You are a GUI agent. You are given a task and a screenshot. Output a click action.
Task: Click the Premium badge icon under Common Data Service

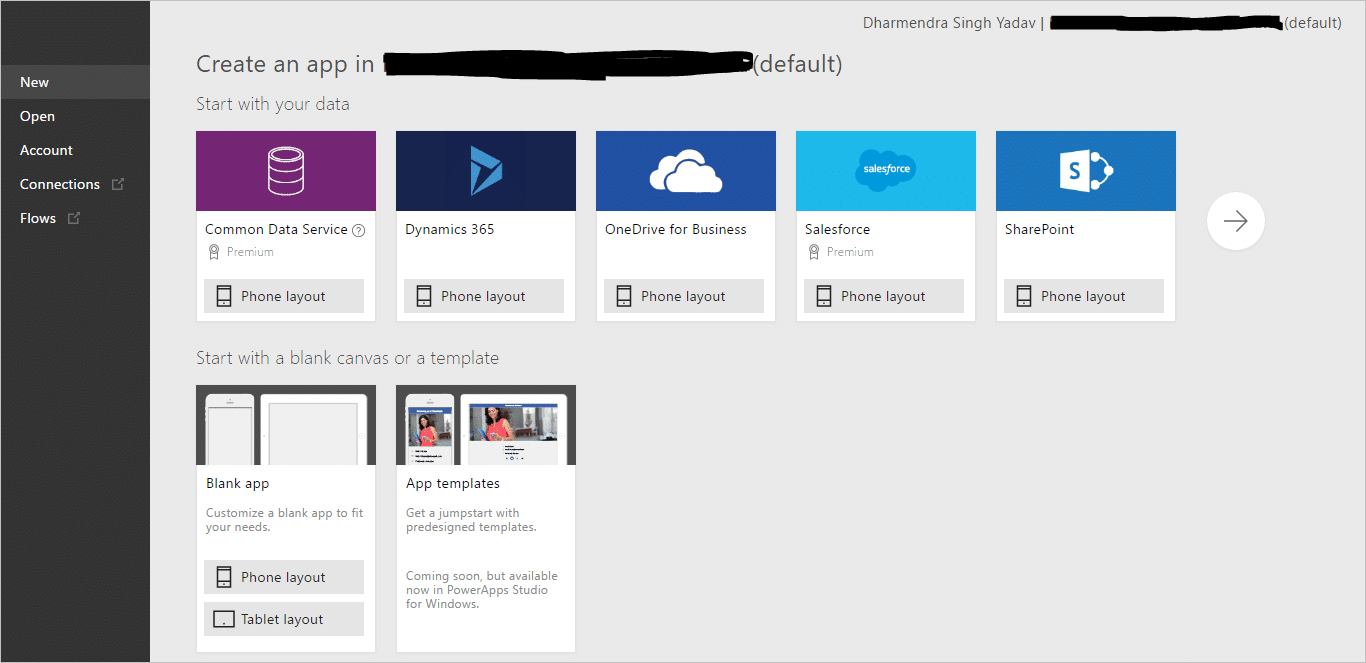(x=213, y=252)
